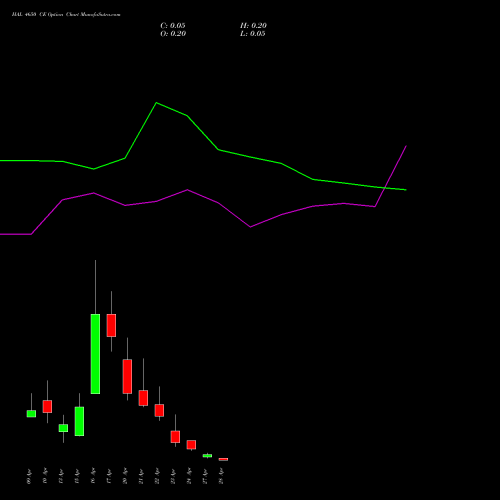Select the tallest green candlestick body

(x=95, y=354)
